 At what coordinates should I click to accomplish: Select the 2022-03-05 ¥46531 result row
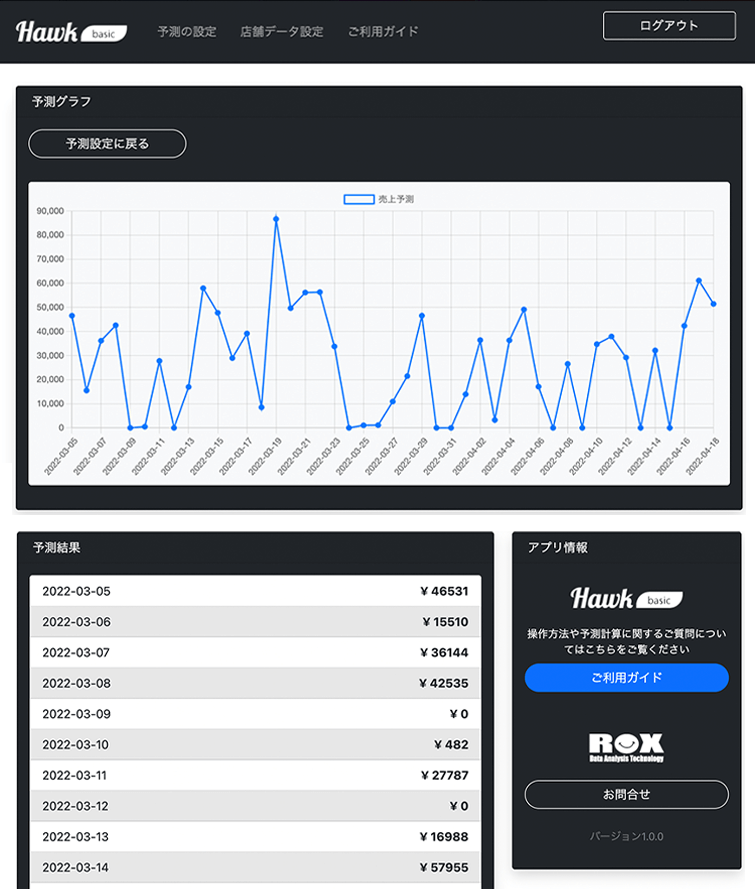pos(255,591)
